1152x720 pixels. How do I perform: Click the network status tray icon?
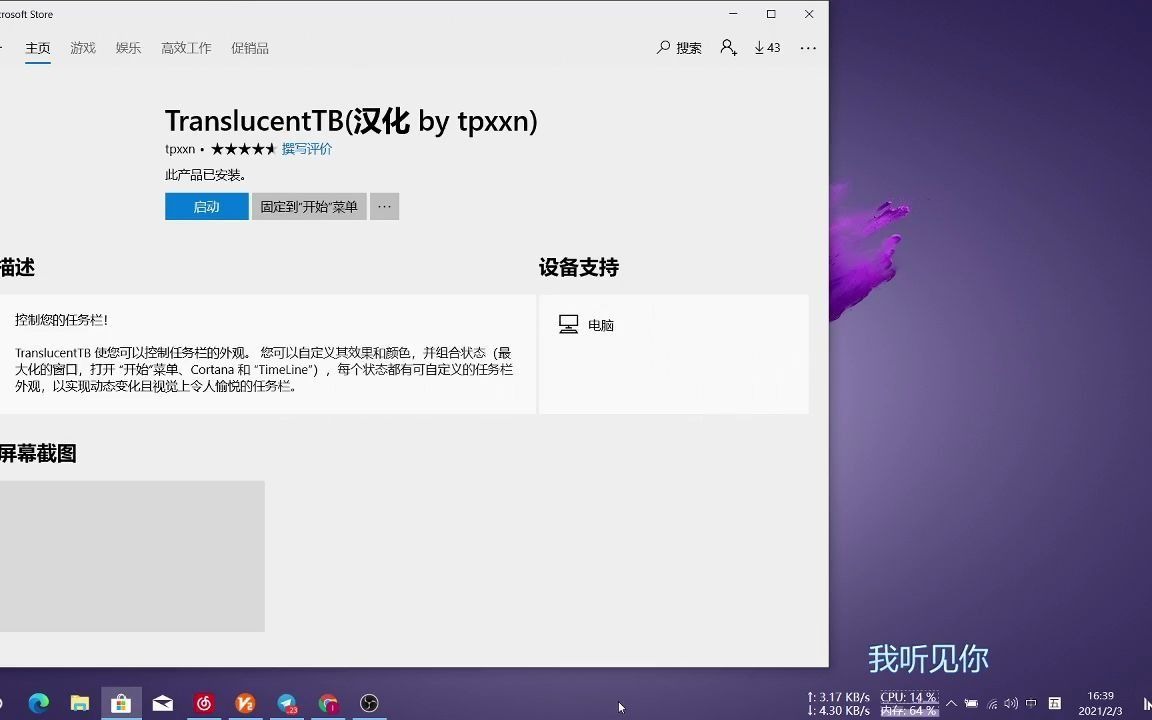click(x=993, y=705)
